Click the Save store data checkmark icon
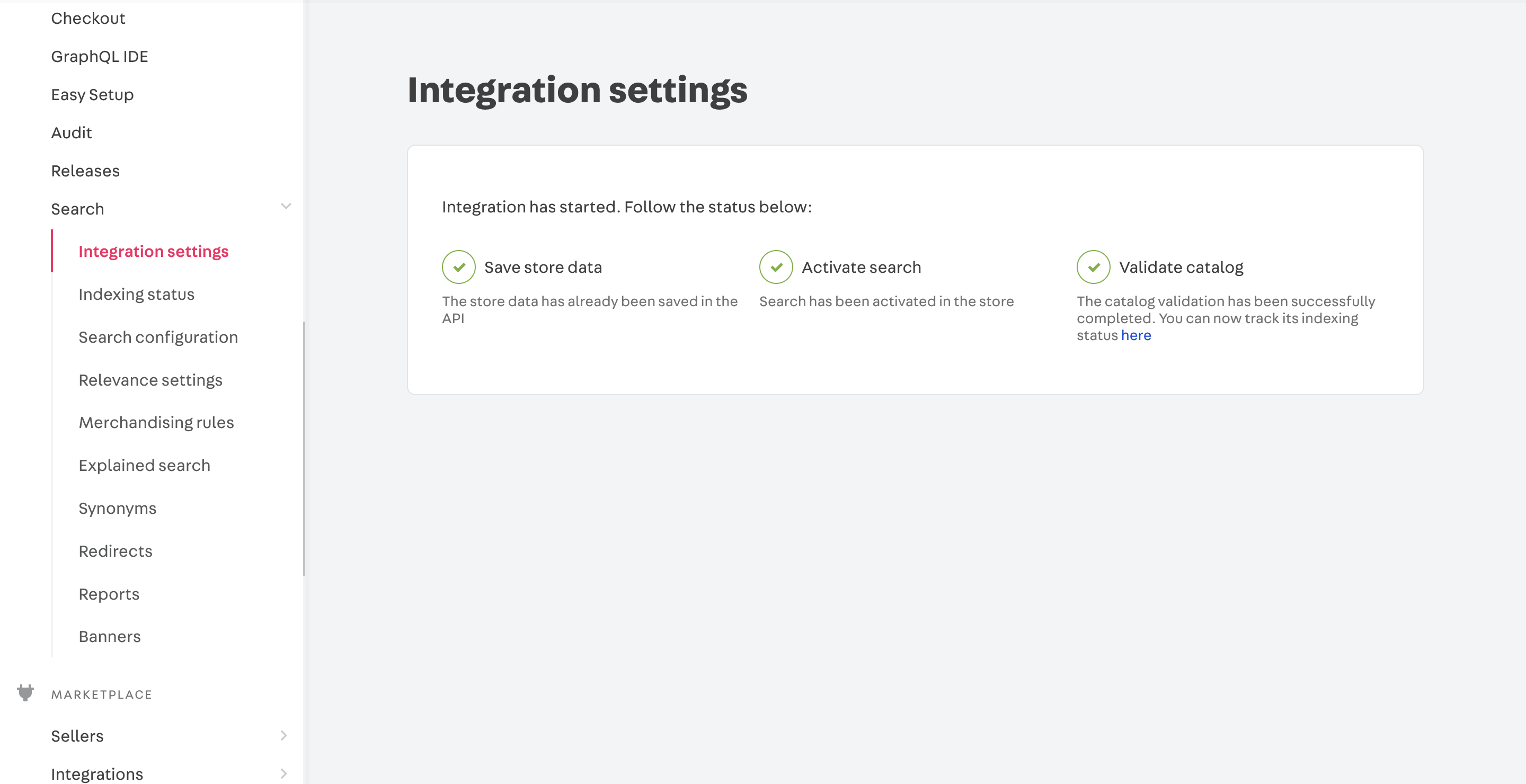Screen dimensions: 1526x784 (457, 266)
